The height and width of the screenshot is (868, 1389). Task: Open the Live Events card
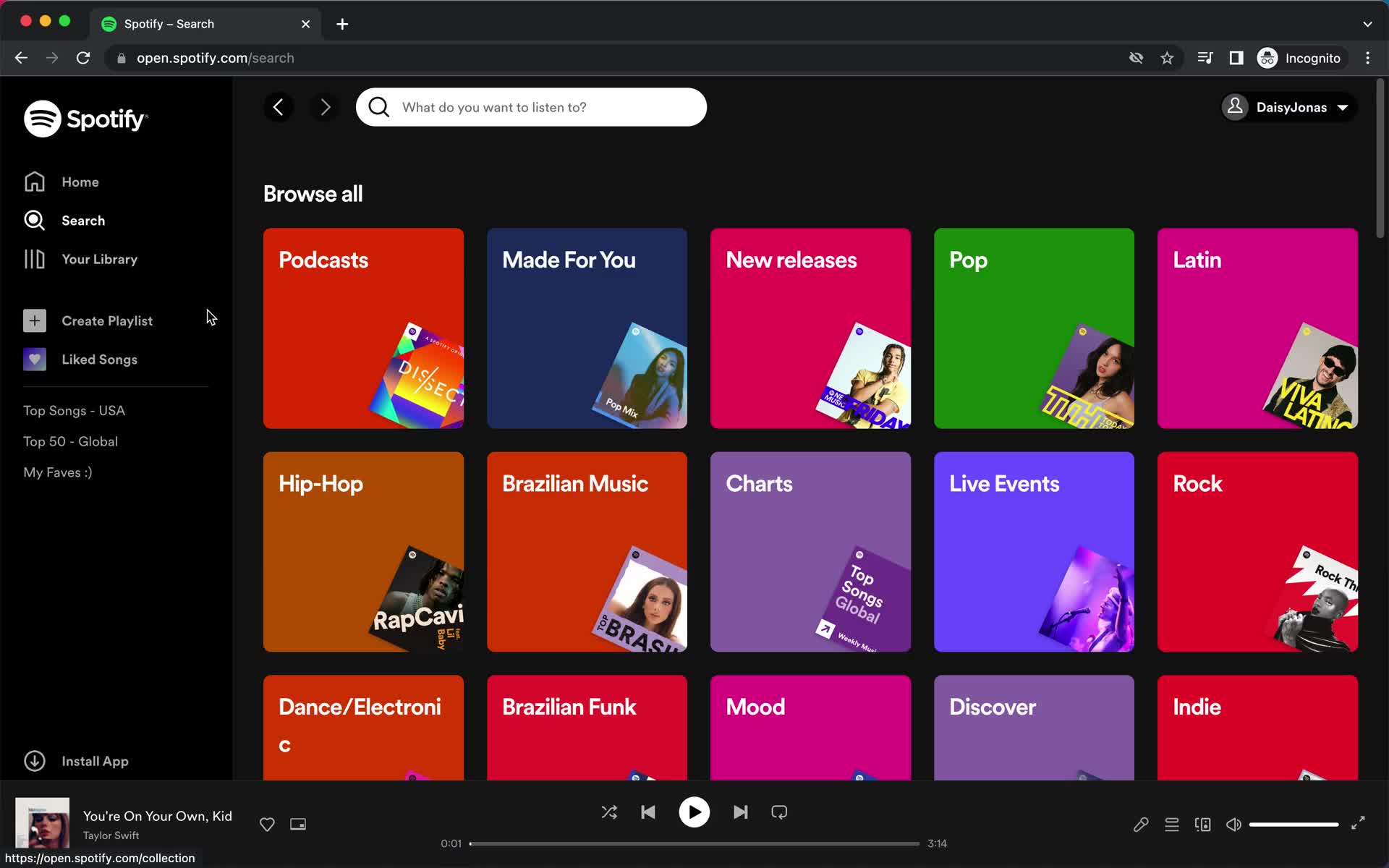tap(1034, 552)
